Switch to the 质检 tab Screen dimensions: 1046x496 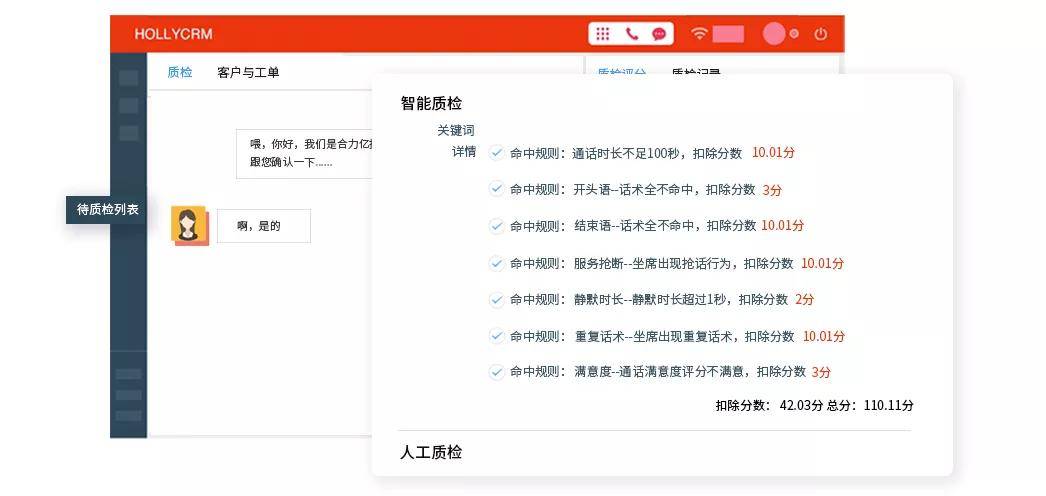point(180,72)
